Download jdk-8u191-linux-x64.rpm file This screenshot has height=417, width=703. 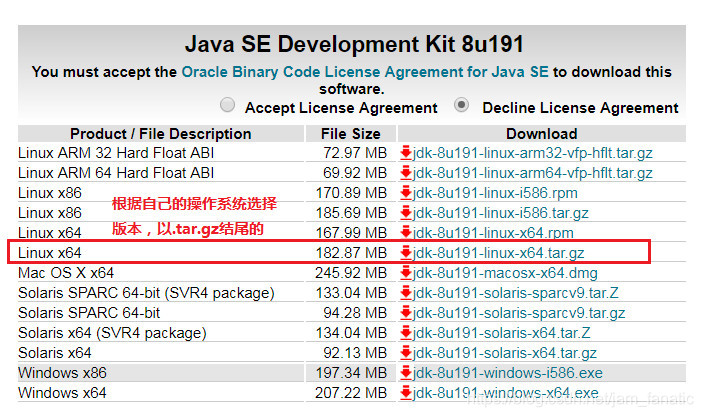tap(493, 233)
